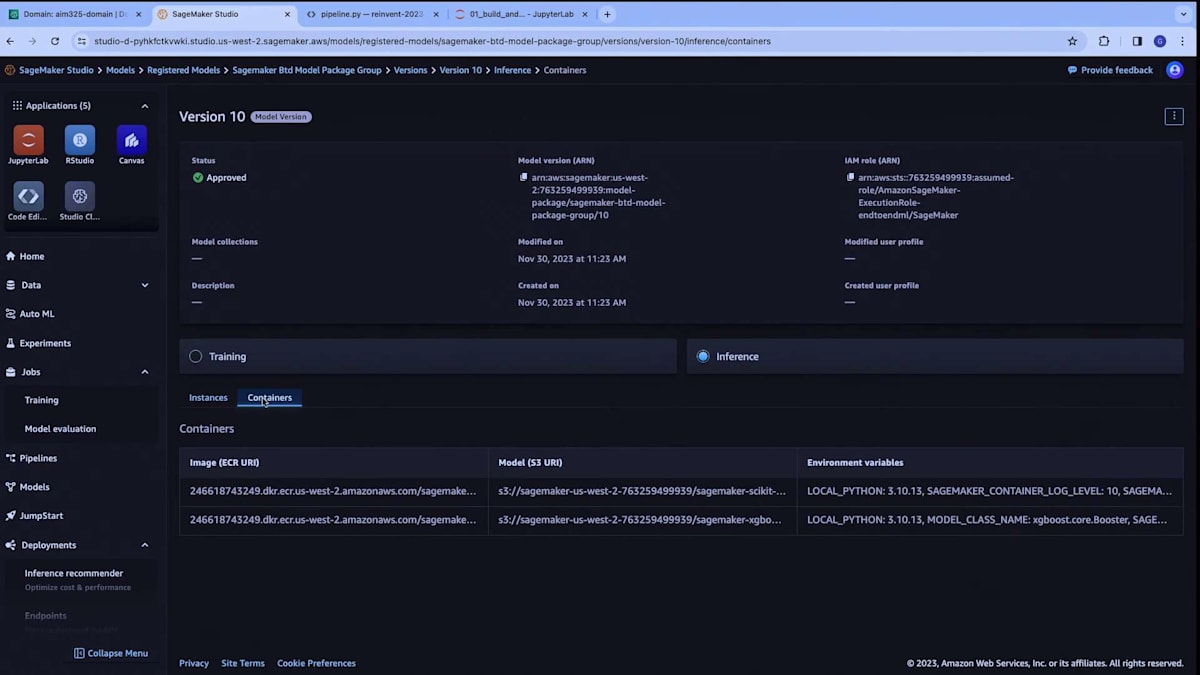Image resolution: width=1200 pixels, height=675 pixels.
Task: Select the Training radio button
Action: [x=196, y=356]
